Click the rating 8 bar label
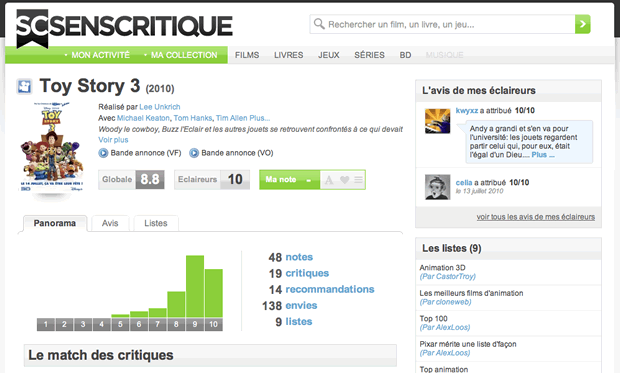The image size is (620, 373). click(176, 324)
